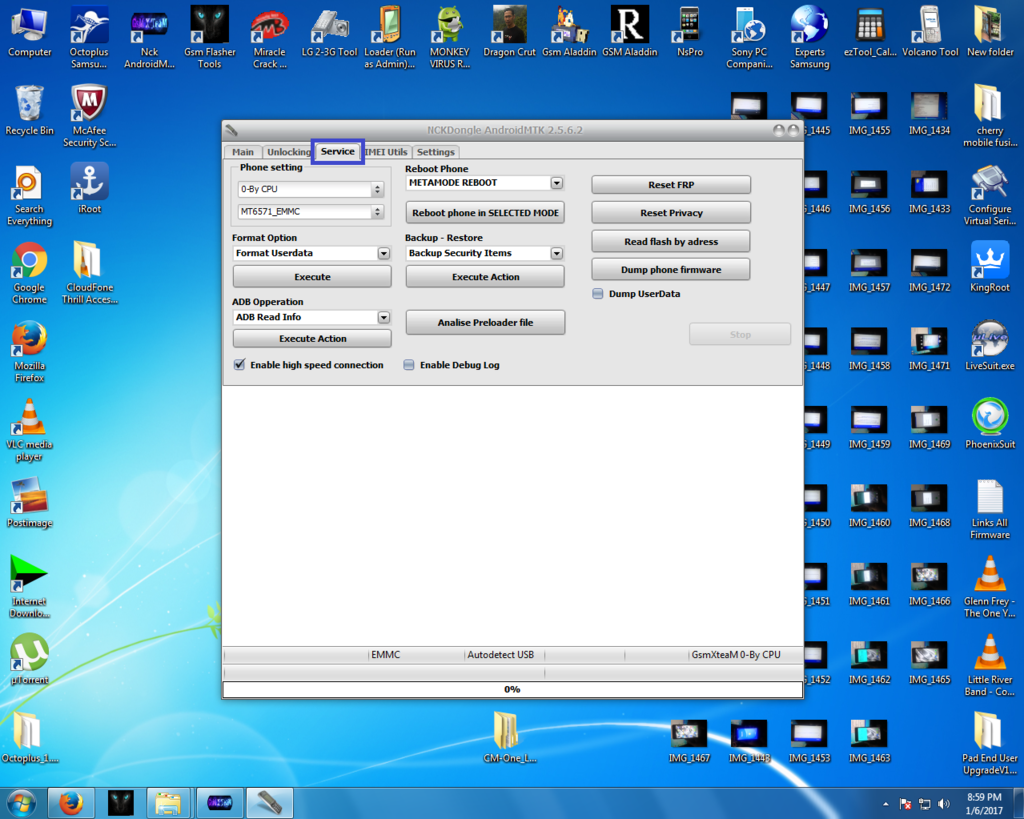Launch the PhoenixSuit desktop icon

pos(989,419)
